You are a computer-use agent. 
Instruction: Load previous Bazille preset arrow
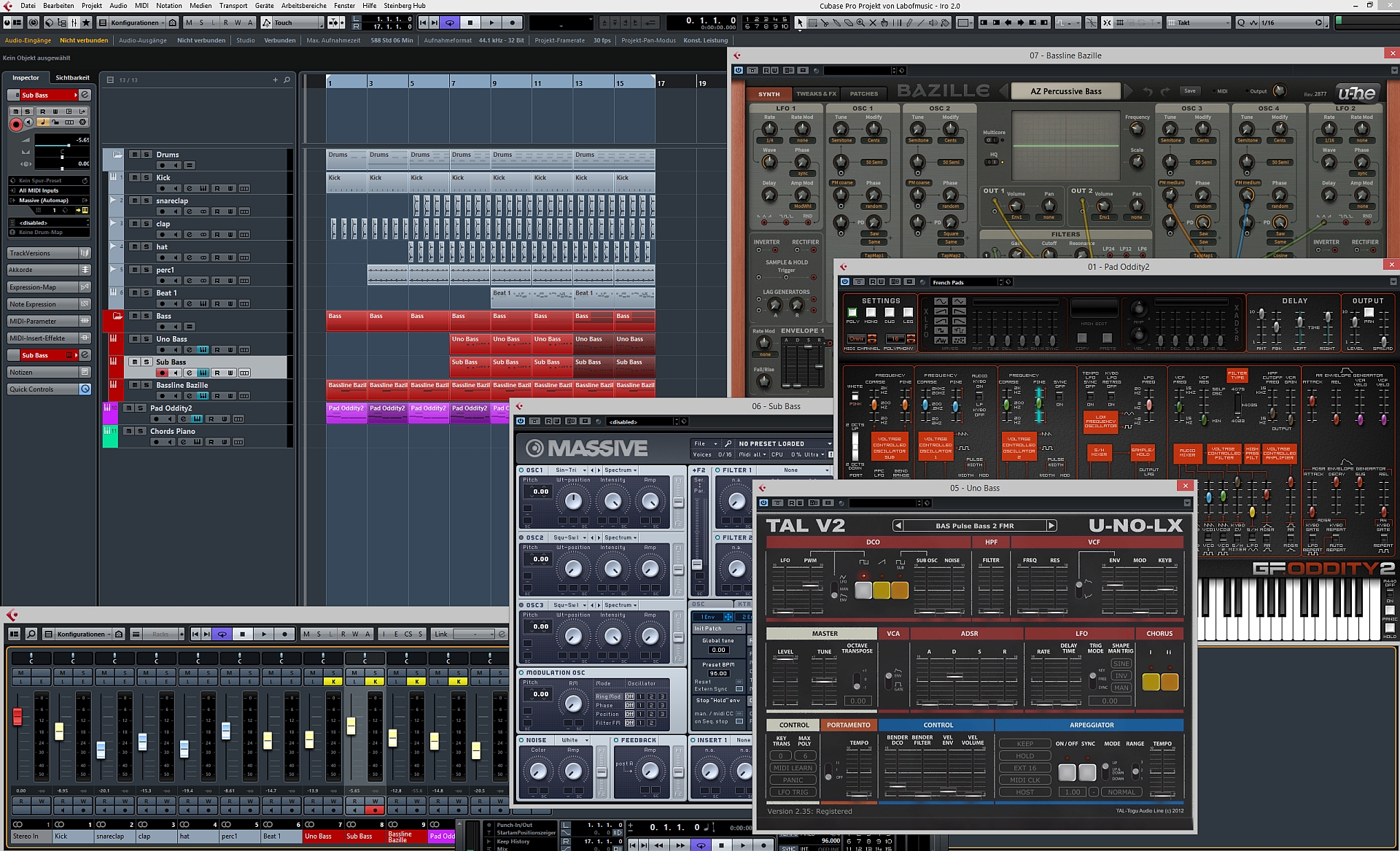click(1003, 91)
